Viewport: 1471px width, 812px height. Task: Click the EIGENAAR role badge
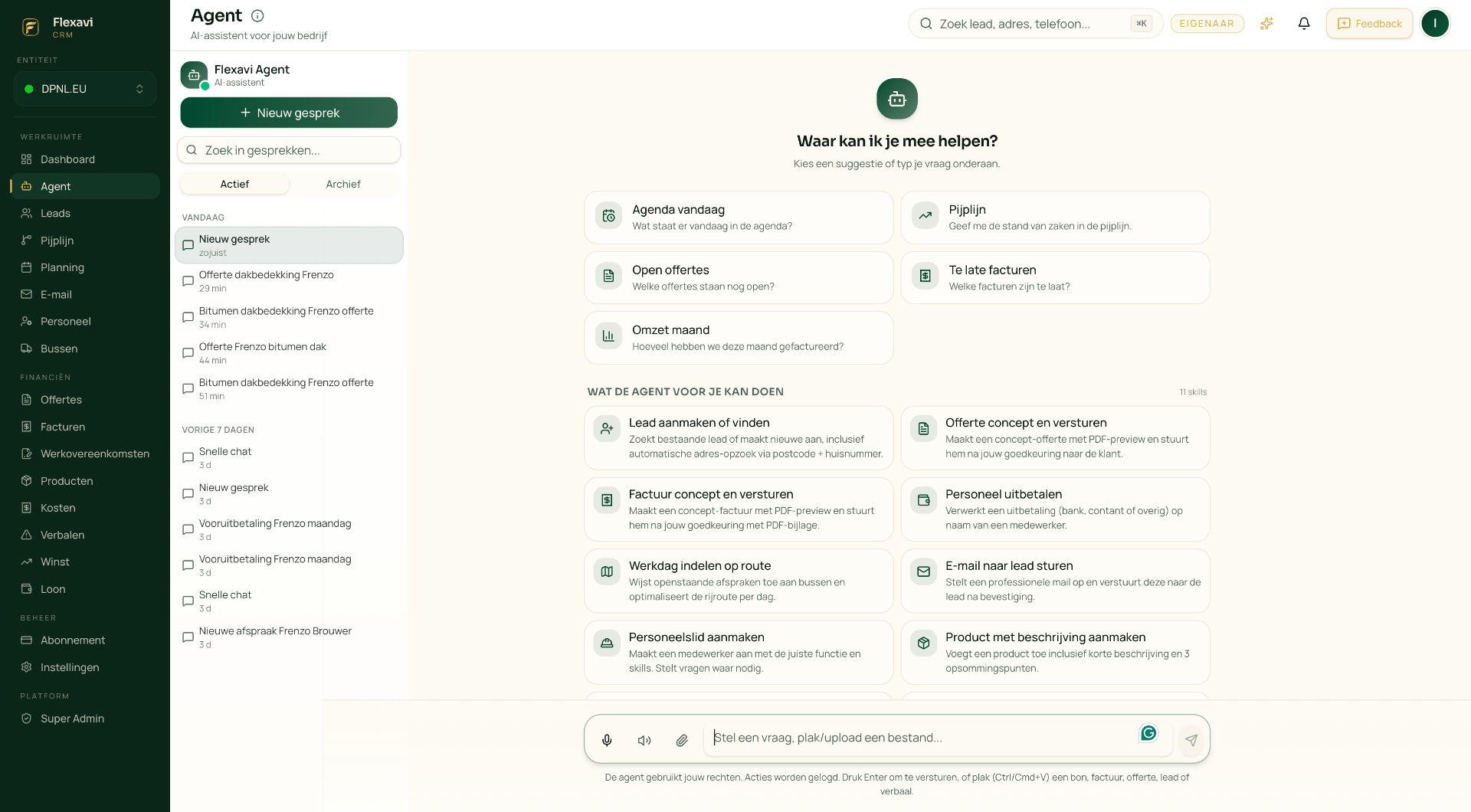point(1207,24)
